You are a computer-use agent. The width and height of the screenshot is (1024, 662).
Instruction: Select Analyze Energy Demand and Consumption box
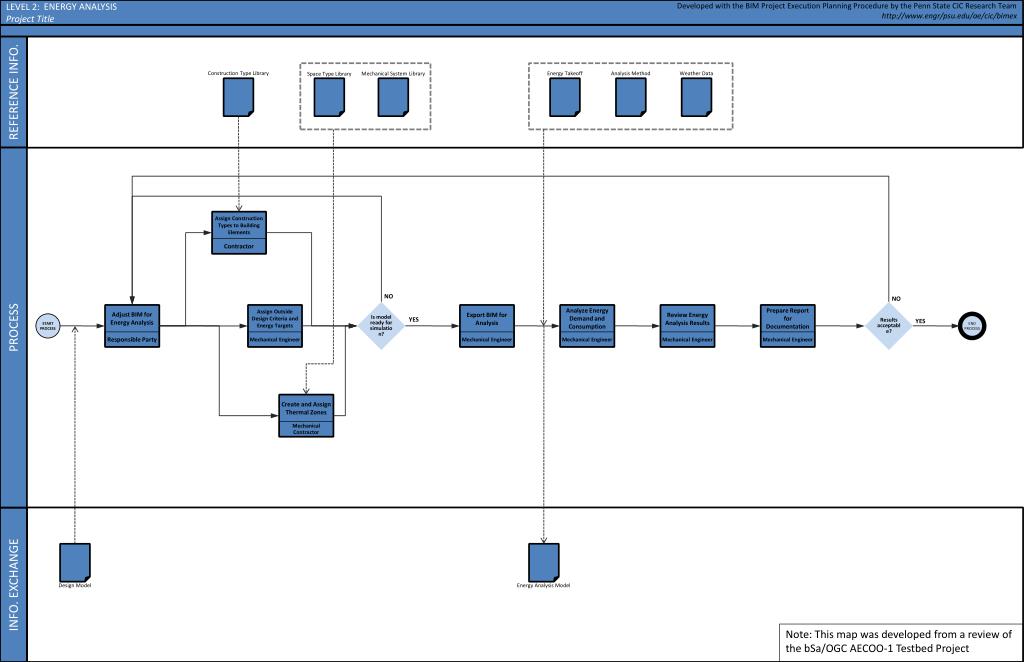(x=587, y=326)
